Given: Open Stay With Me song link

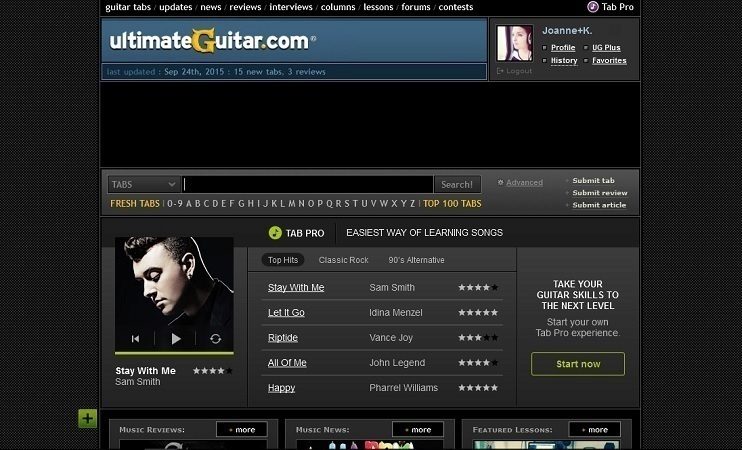Looking at the screenshot, I should point(296,287).
